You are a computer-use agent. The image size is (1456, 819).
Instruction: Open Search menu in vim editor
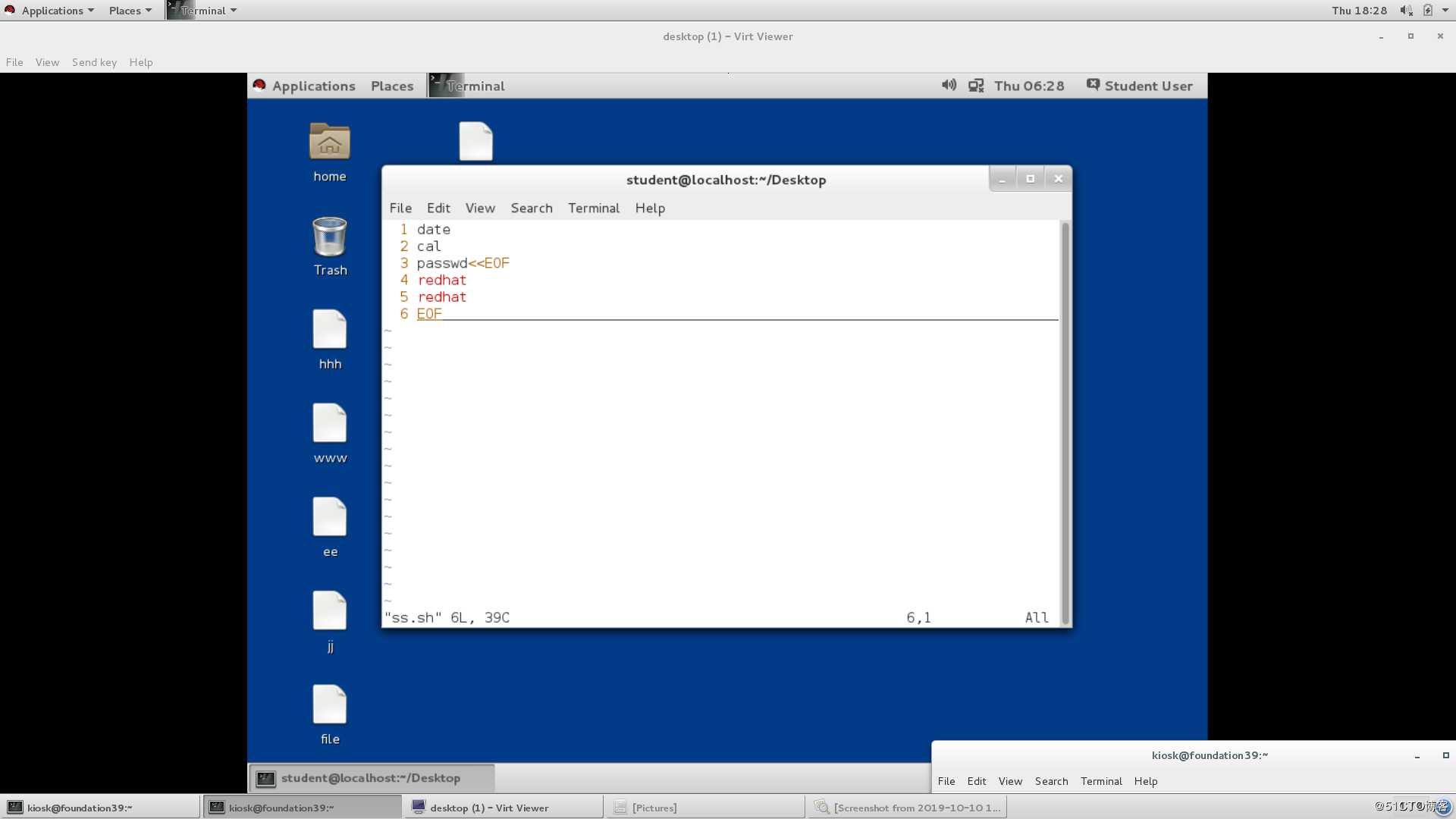[531, 208]
